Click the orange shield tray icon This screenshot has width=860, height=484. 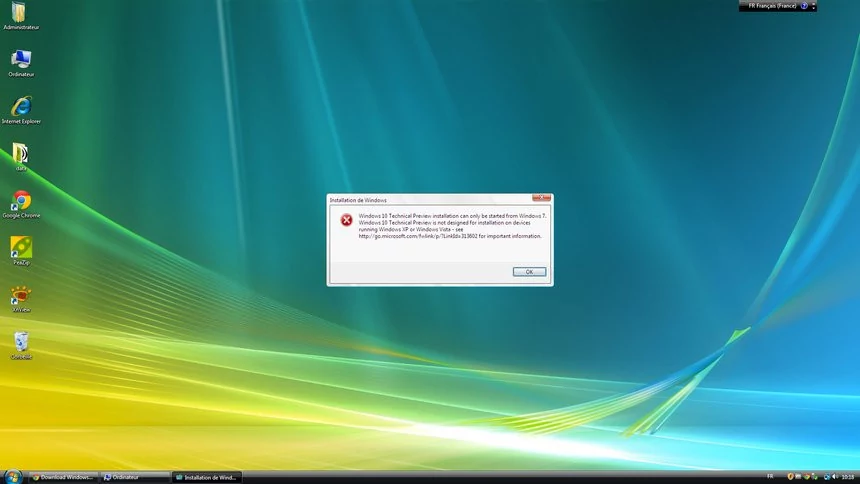point(790,476)
